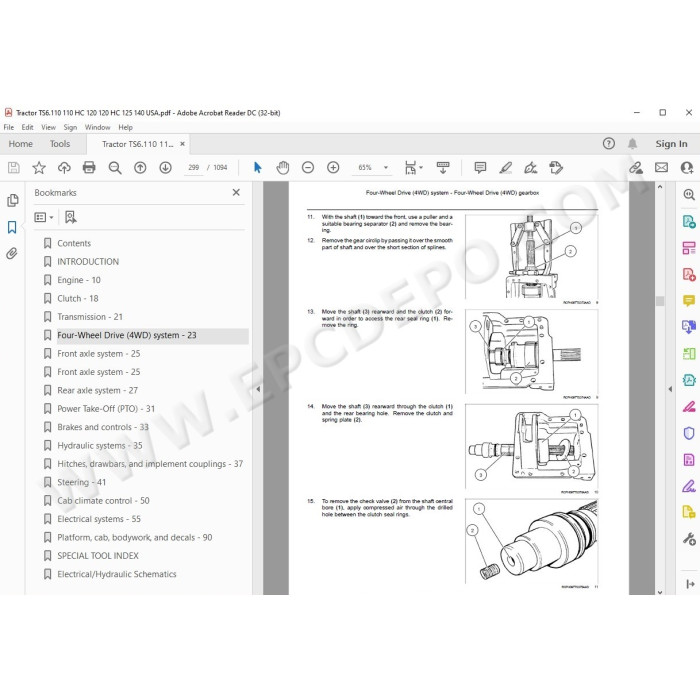Viewport: 700px width, 700px height.
Task: Select the highlighter text tool
Action: [x=505, y=168]
